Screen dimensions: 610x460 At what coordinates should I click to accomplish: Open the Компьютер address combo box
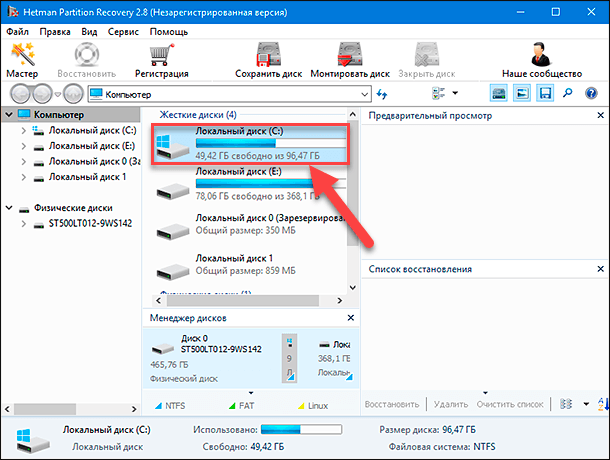coord(229,94)
